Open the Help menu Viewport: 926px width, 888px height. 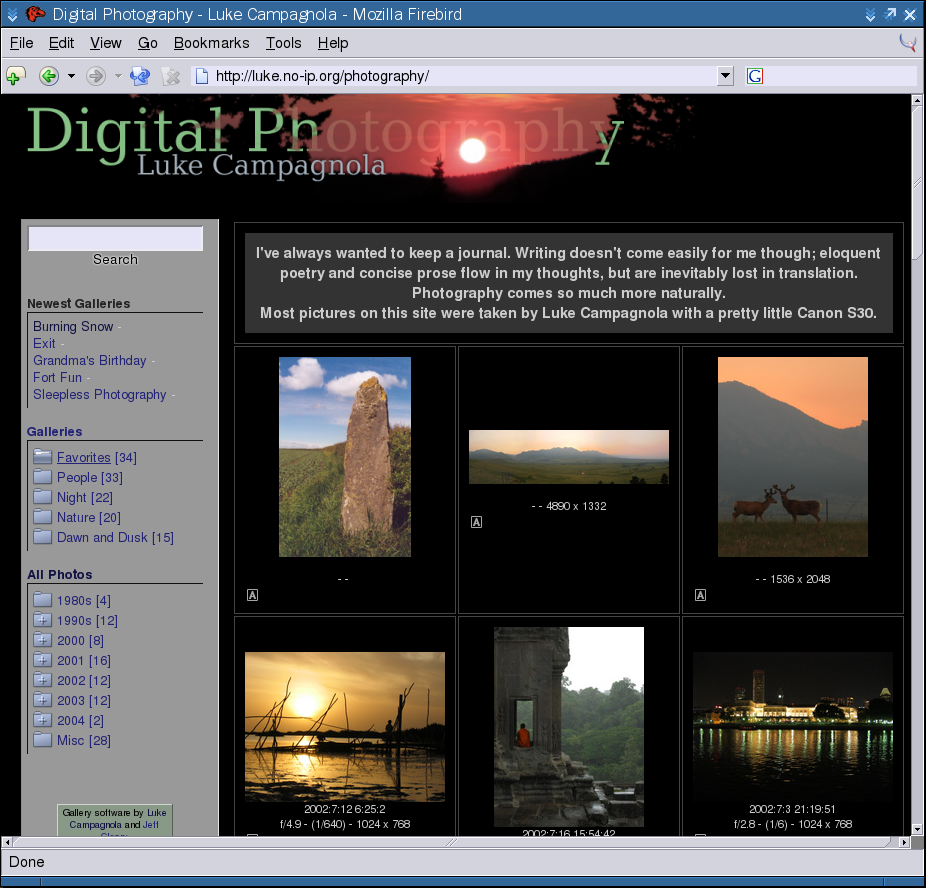(333, 43)
